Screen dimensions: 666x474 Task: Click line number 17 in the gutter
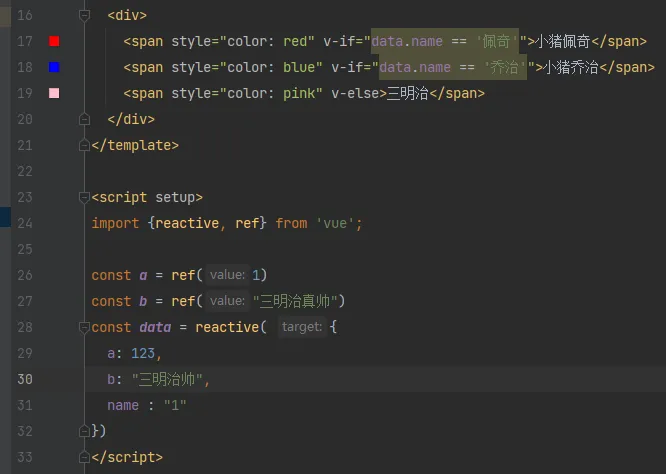pos(25,41)
